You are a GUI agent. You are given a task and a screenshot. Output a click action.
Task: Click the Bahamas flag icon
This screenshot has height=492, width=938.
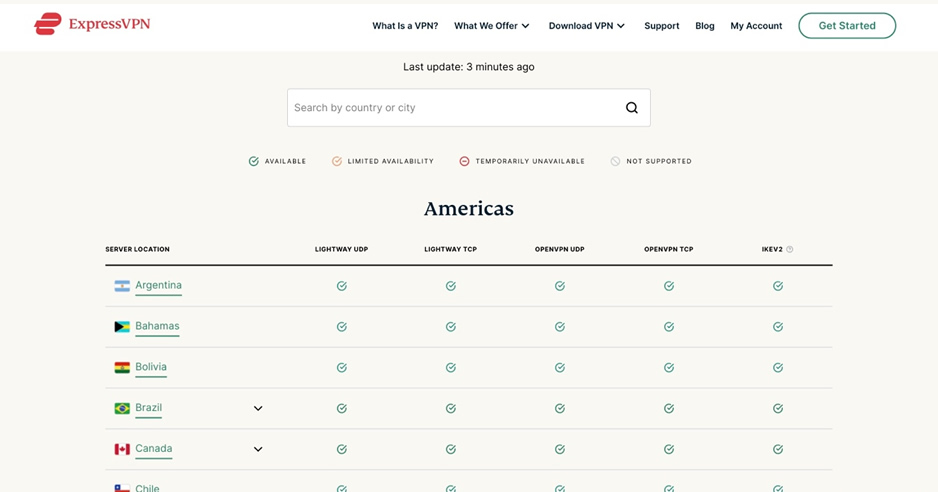click(122, 327)
